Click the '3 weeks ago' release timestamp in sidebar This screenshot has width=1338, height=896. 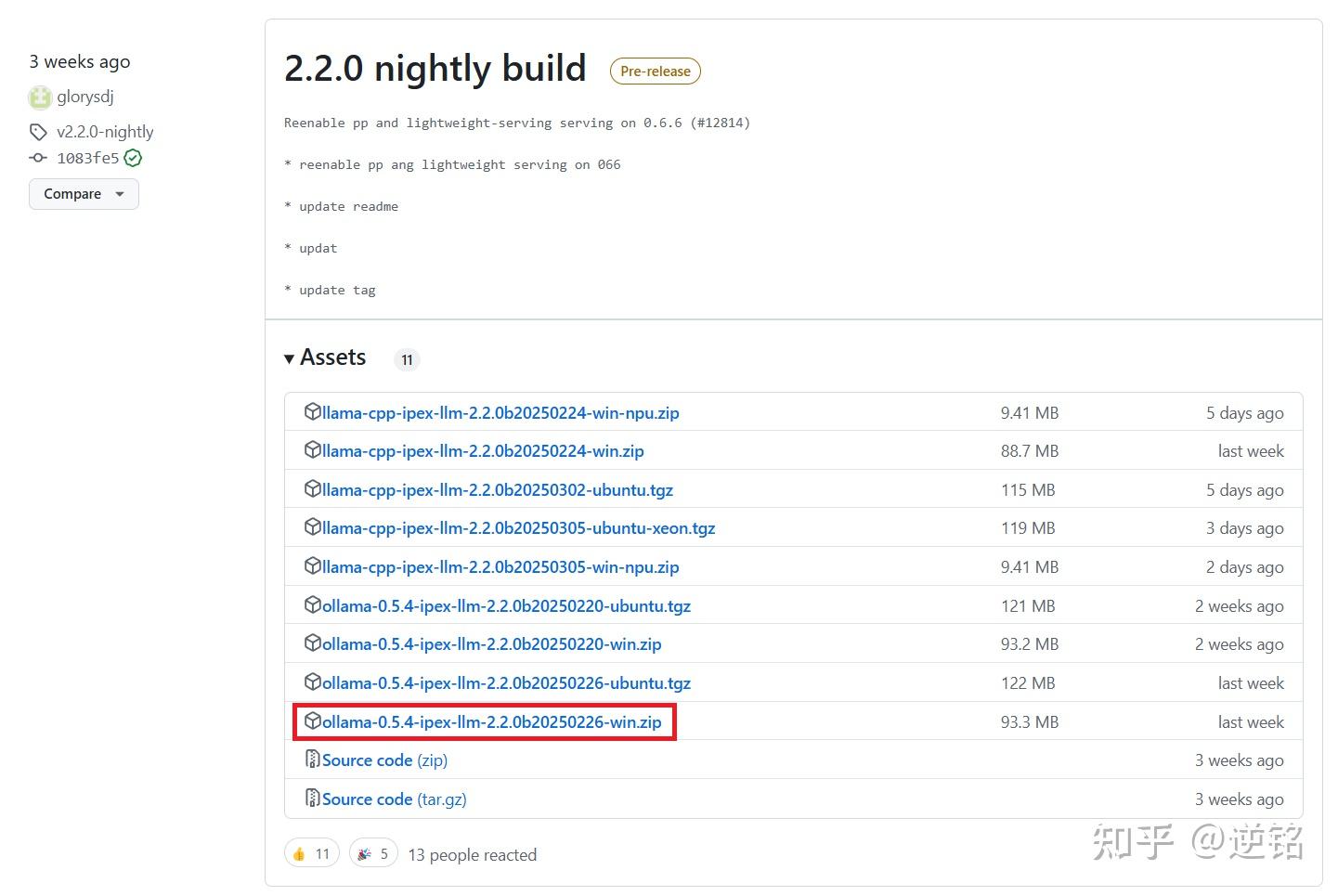point(80,61)
